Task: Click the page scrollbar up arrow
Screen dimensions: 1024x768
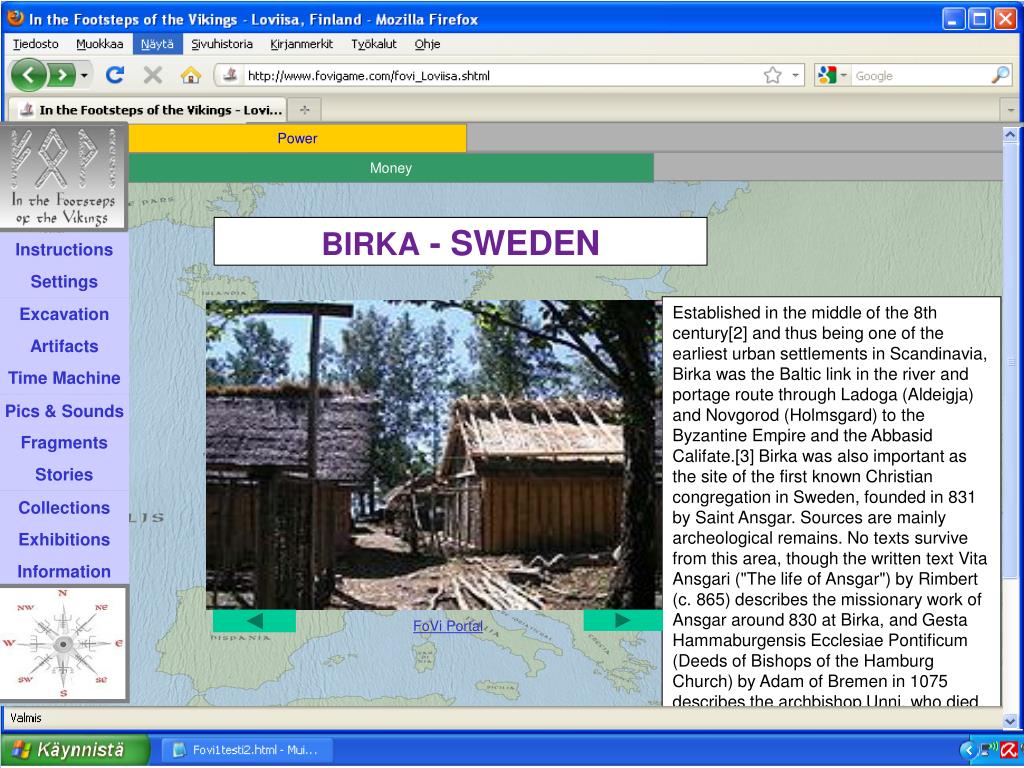Action: [x=1010, y=135]
